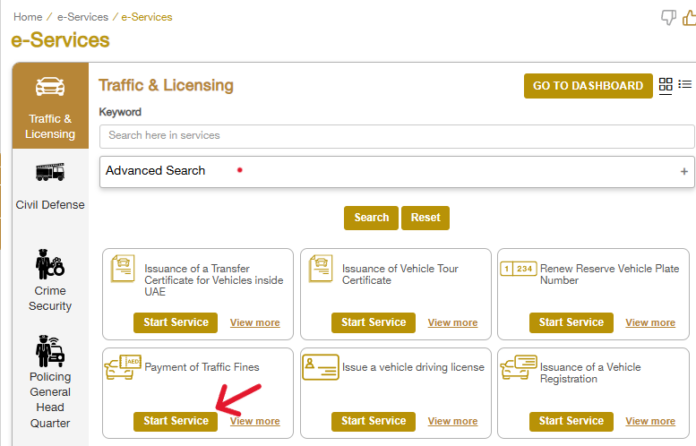
Task: Click the Vehicle Registration car icon
Action: pos(518,367)
